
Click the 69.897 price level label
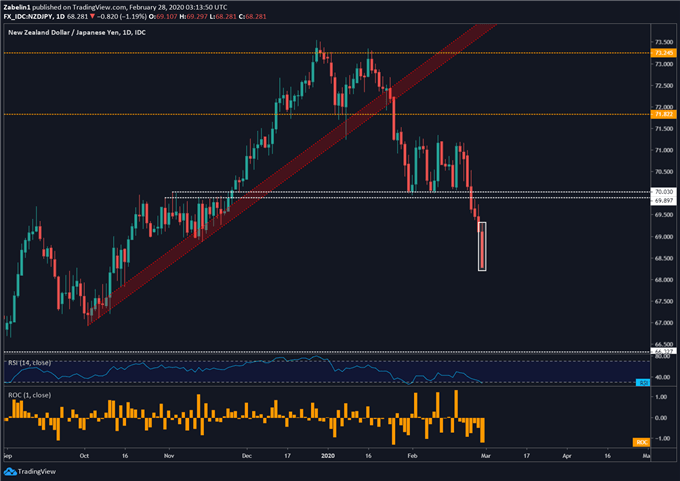tap(664, 200)
